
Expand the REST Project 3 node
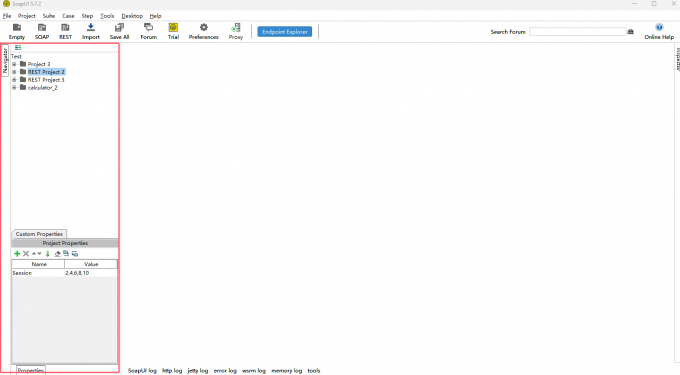[14, 80]
